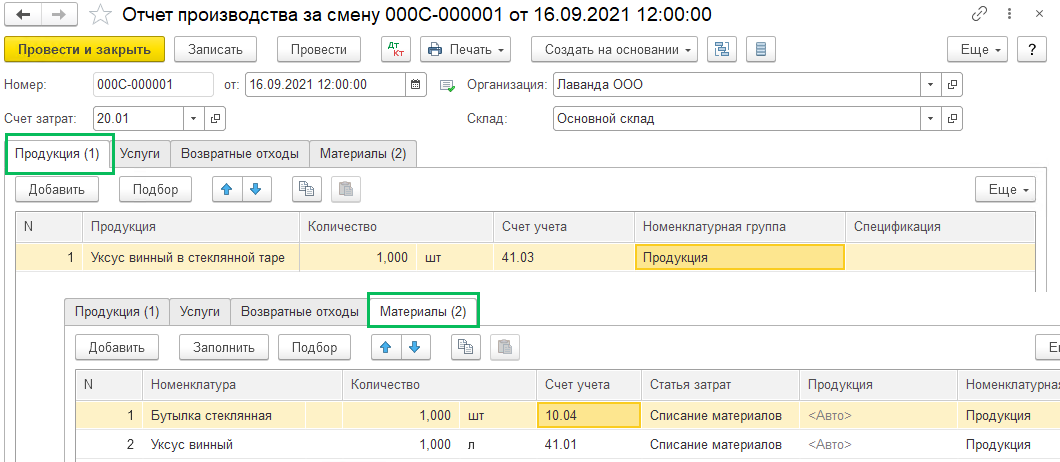Open Подбор for the Материалы table
This screenshot has height=462, width=1060.
[314, 348]
